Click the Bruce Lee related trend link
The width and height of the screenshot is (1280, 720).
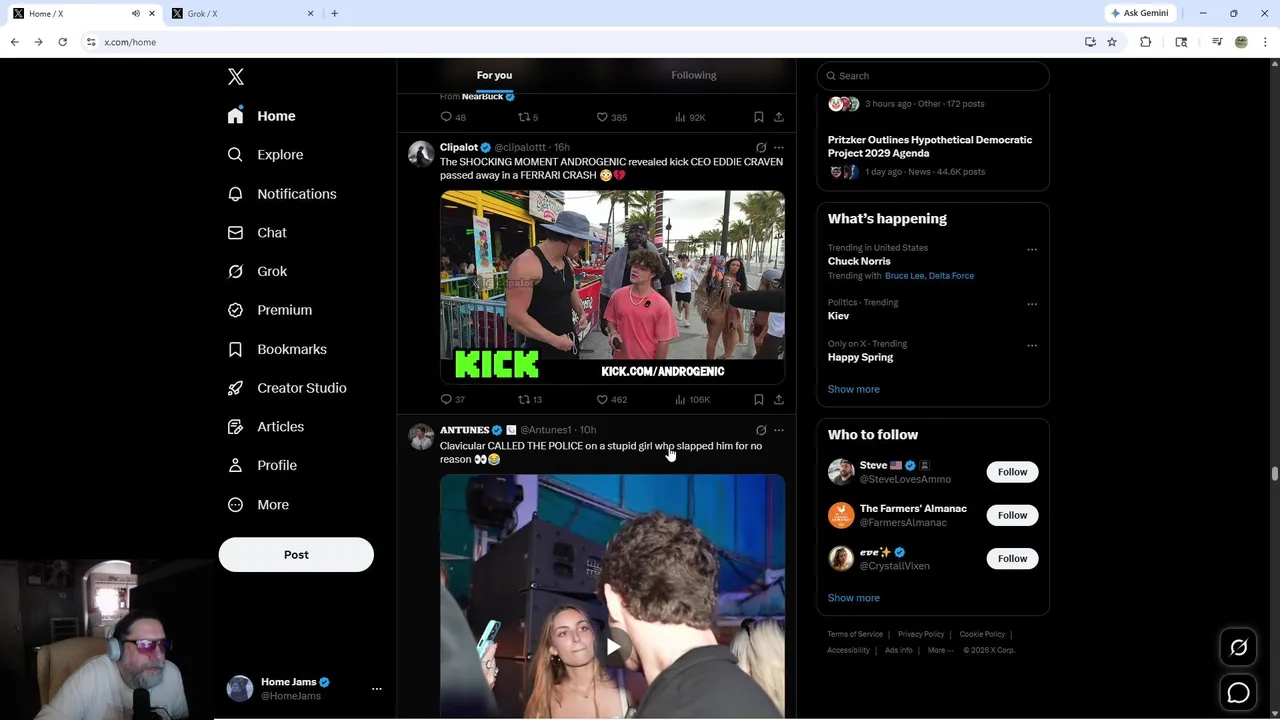click(x=905, y=276)
